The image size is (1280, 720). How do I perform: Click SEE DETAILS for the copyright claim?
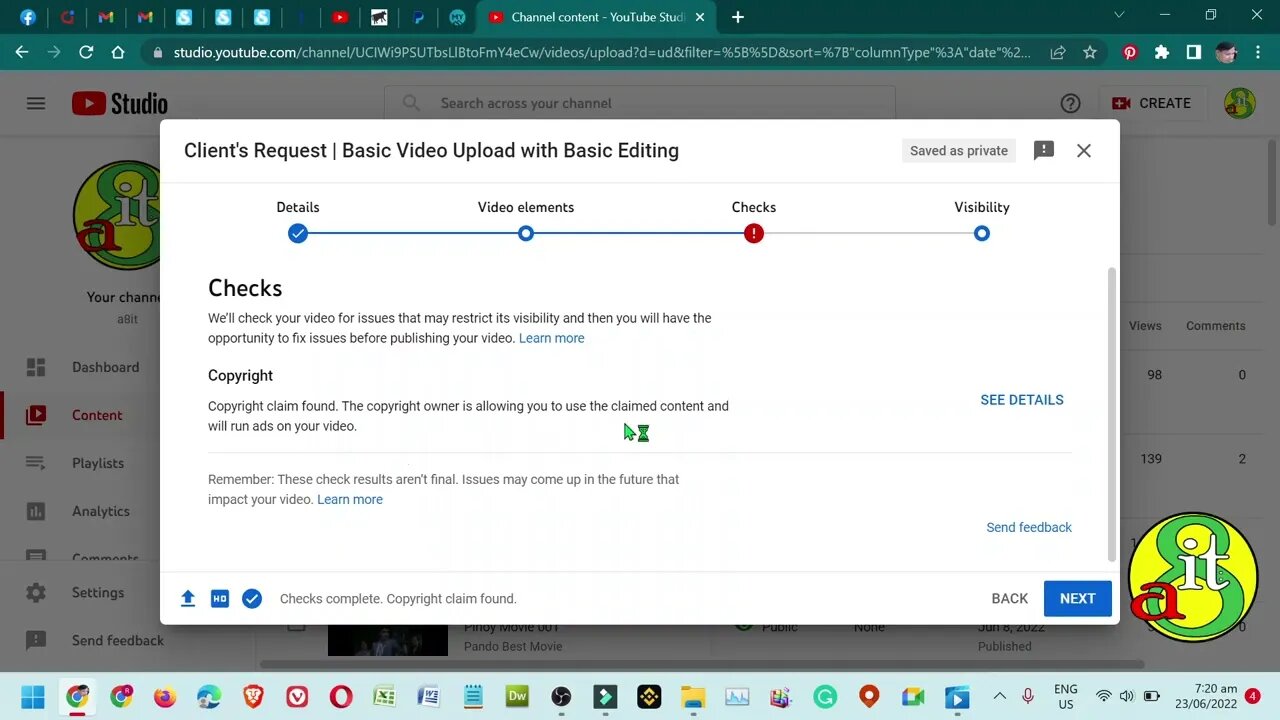(1022, 399)
